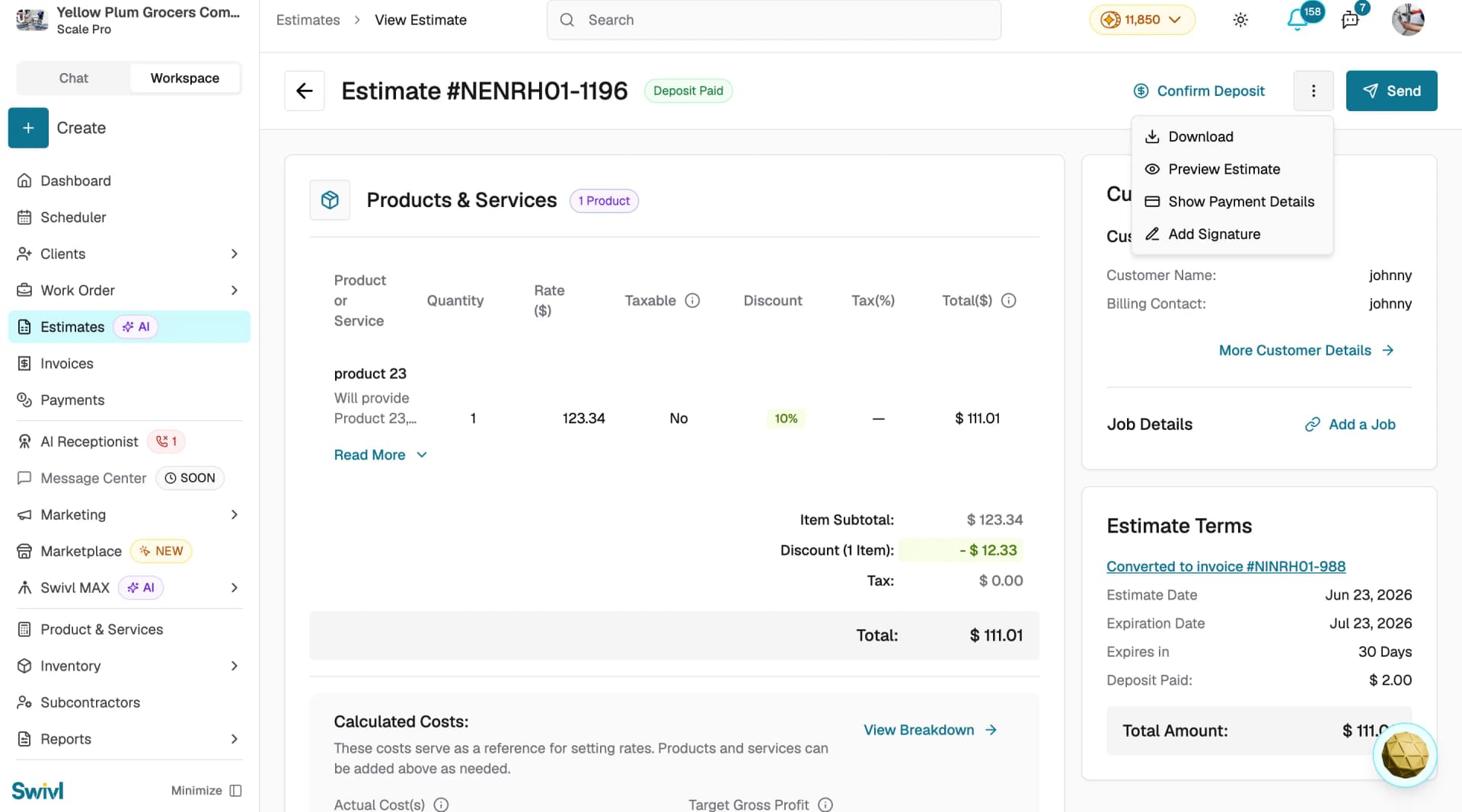Click the Deposit Paid status badge
1462x812 pixels.
688,91
